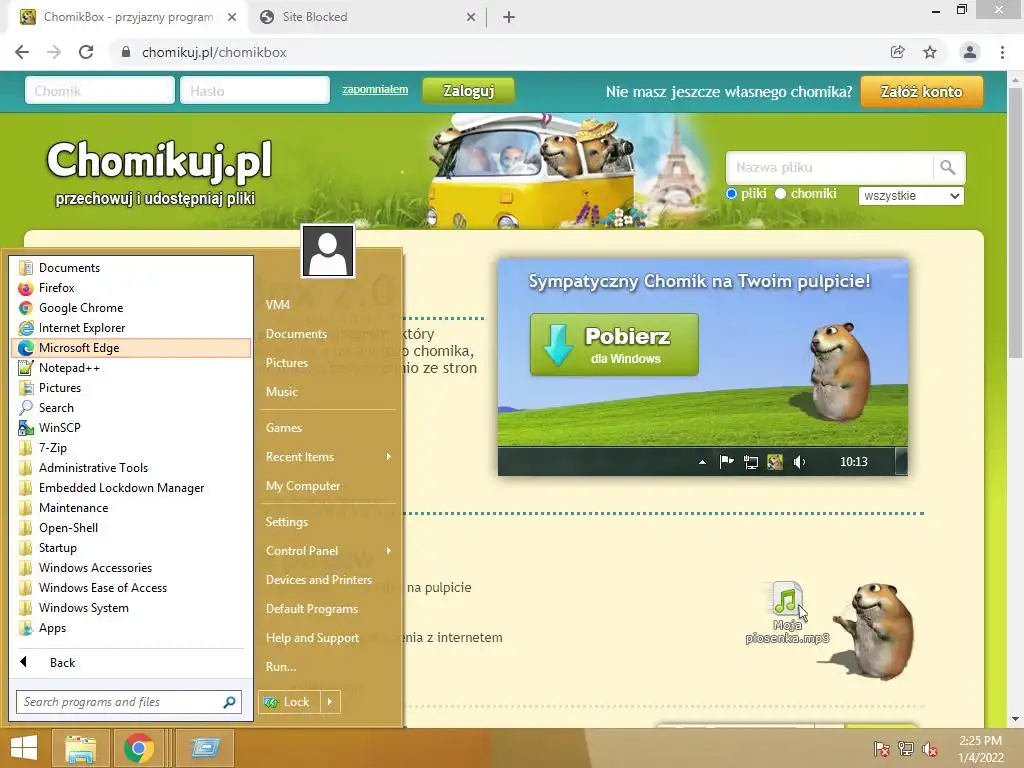The height and width of the screenshot is (768, 1024).
Task: Click the Hasło password field
Action: [x=255, y=91]
